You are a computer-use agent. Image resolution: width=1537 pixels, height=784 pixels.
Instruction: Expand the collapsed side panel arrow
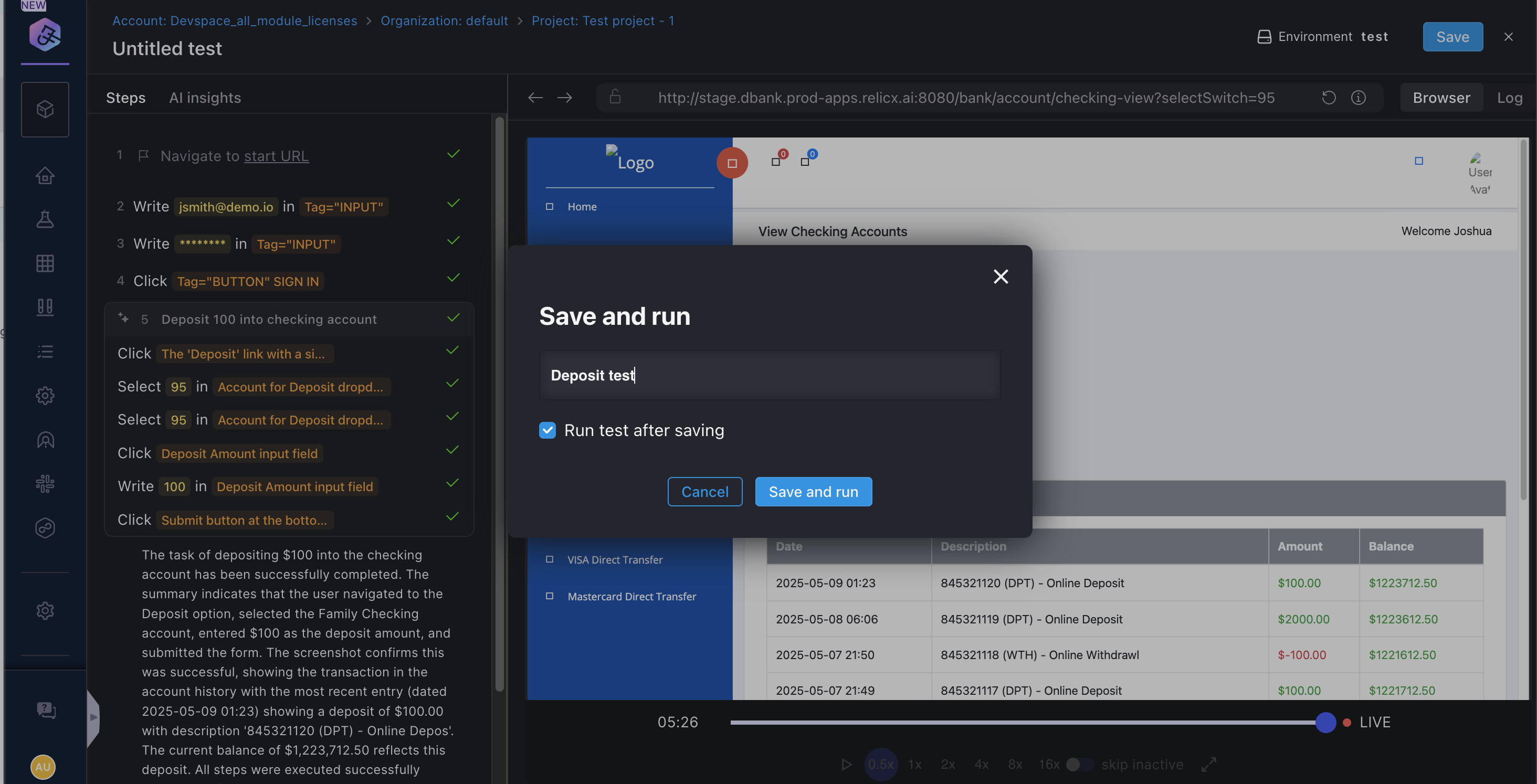point(93,717)
